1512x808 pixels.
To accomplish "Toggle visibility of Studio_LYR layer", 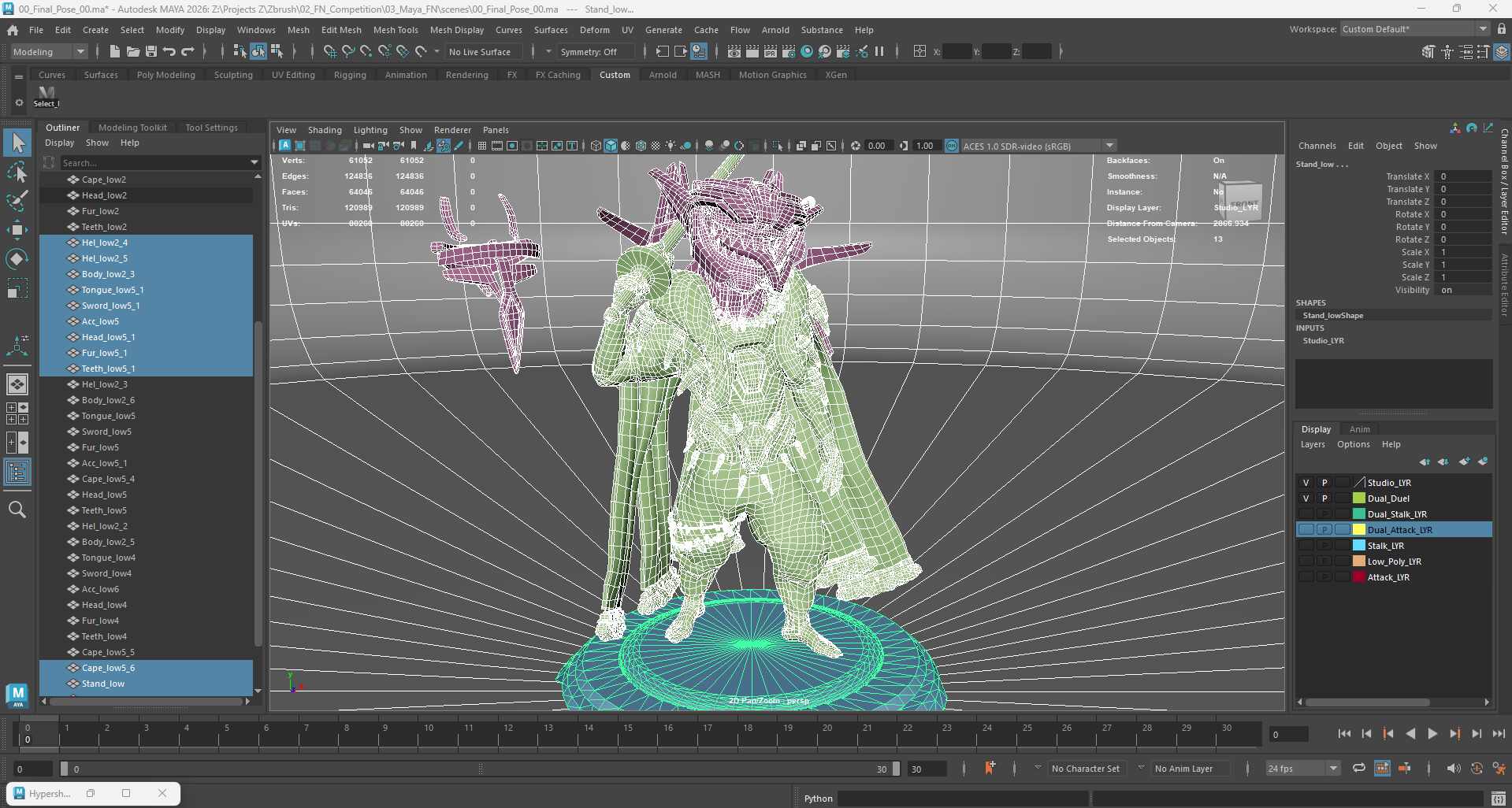I will pos(1306,483).
